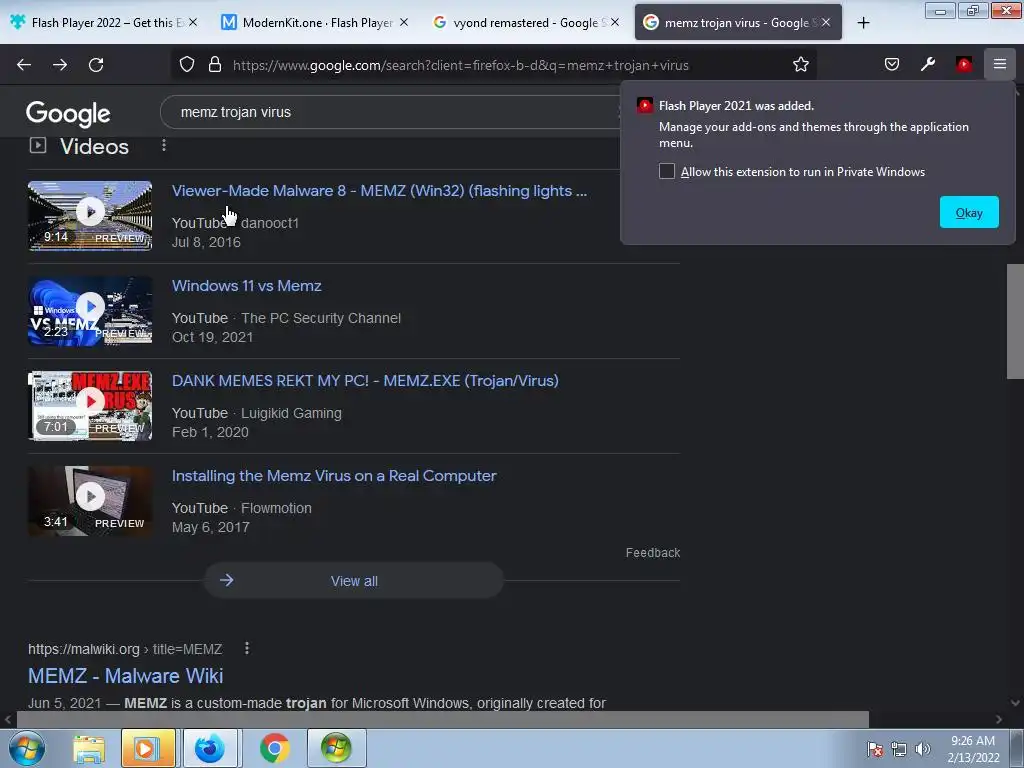Click View all videos button
Image resolution: width=1024 pixels, height=768 pixels.
(x=354, y=581)
